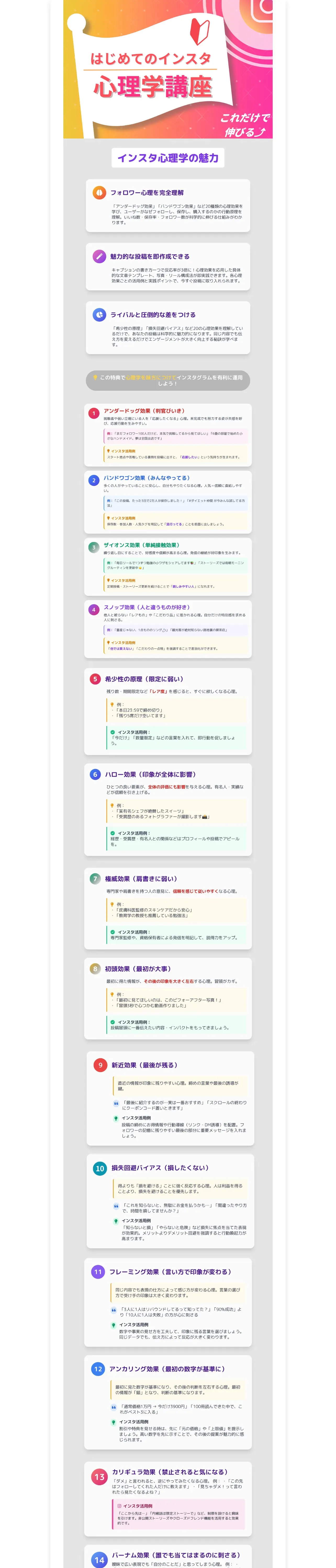Click the lightbulb icon in the gray この特典で banner
The width and height of the screenshot is (336, 1568).
point(95,377)
